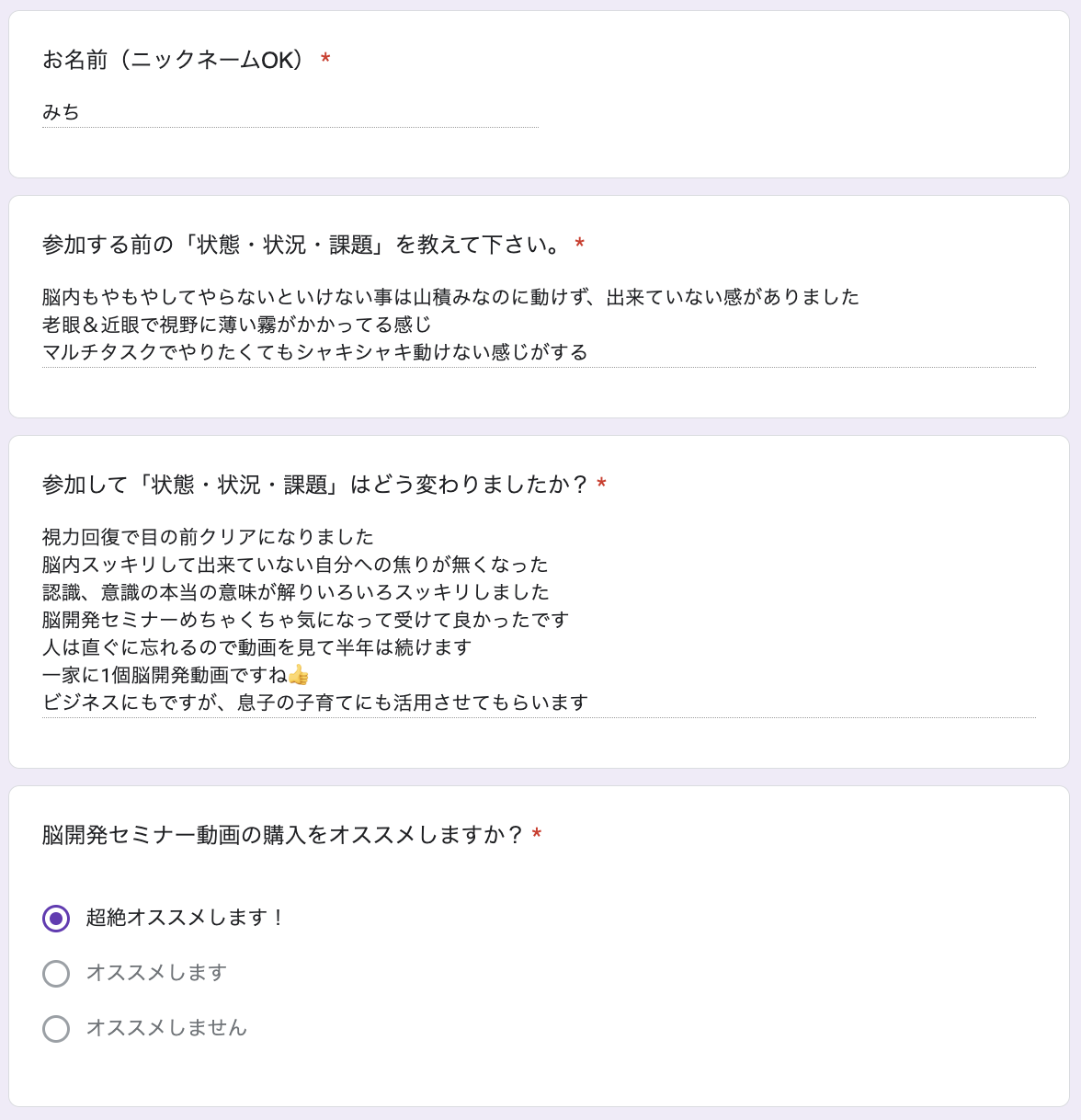
Task: Click required asterisk after 教えて下さい。
Action: point(579,245)
